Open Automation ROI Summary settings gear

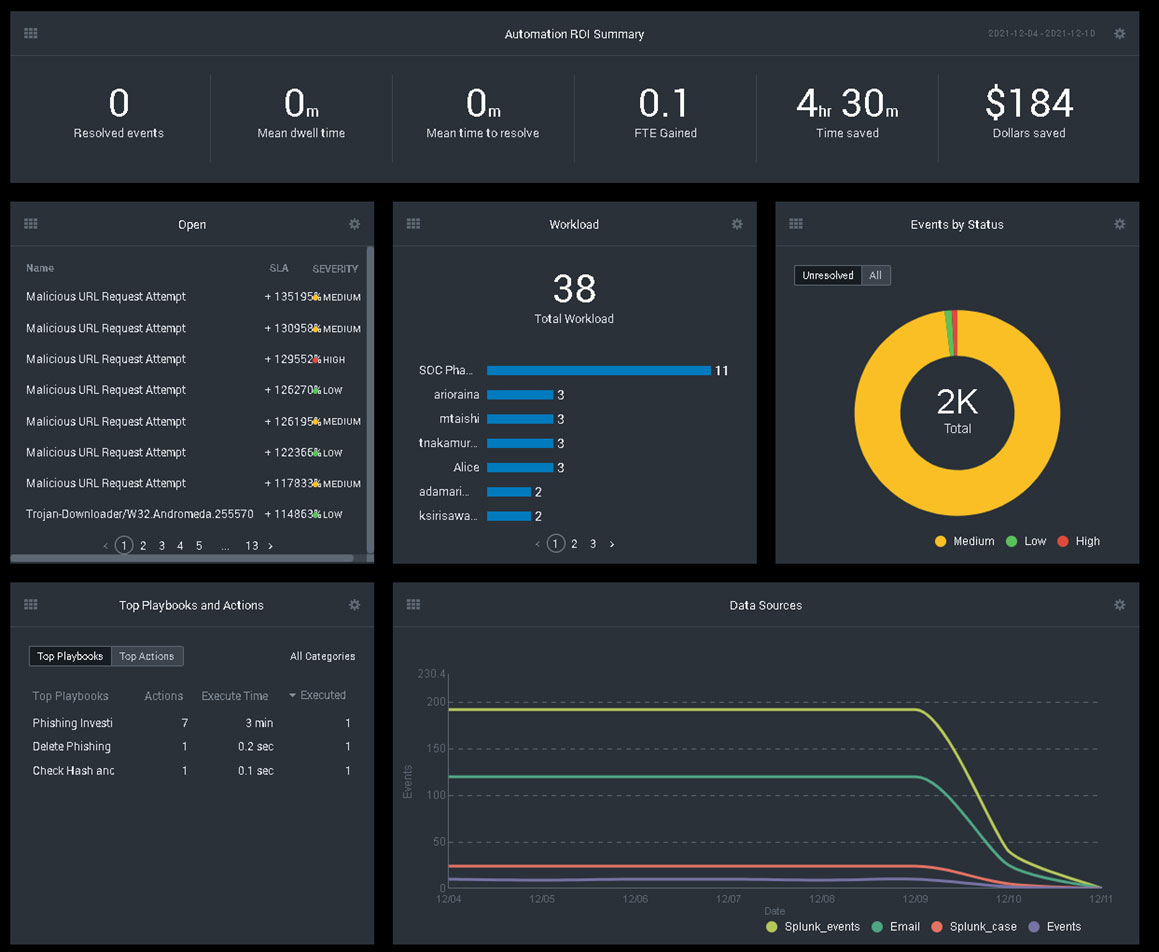tap(1119, 34)
